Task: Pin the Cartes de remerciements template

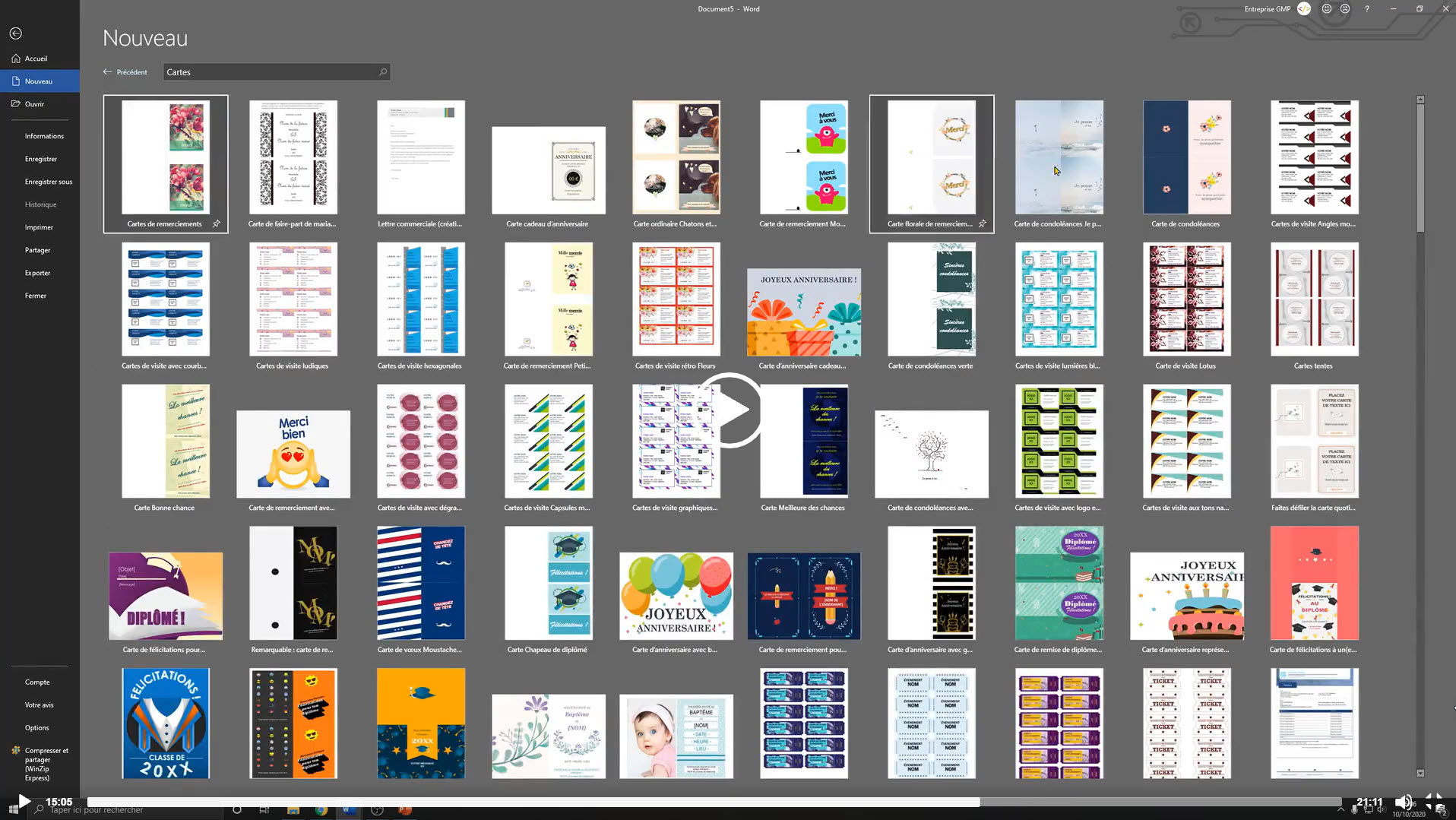Action: 217,224
